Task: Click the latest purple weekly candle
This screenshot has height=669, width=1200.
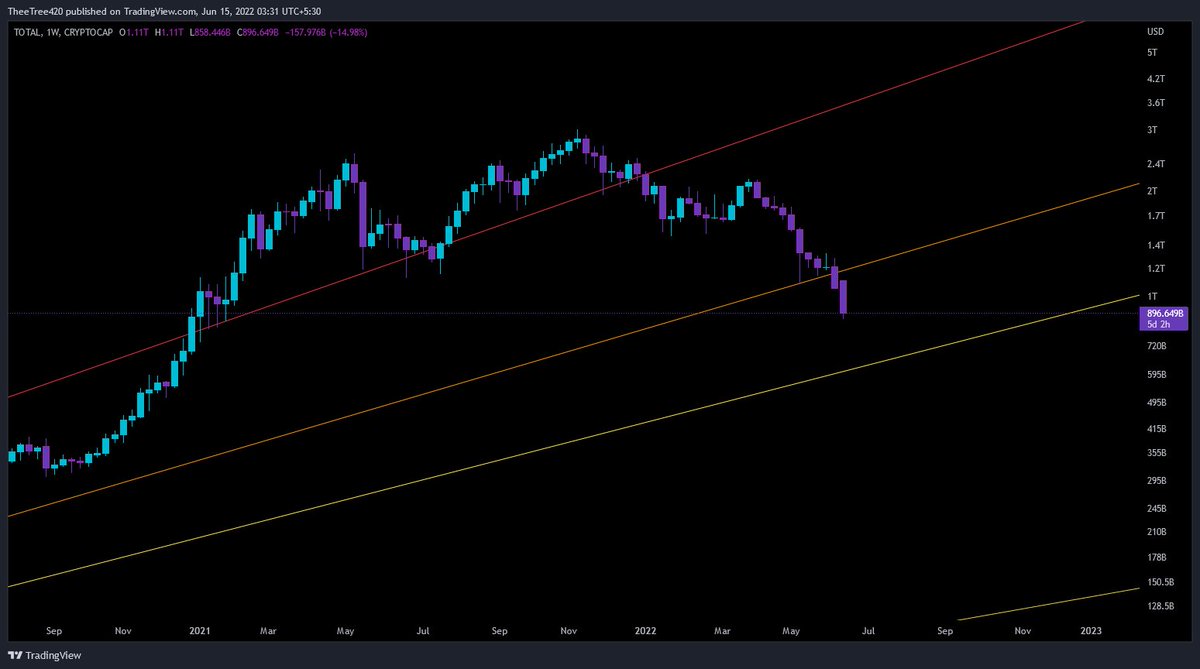Action: [x=844, y=298]
